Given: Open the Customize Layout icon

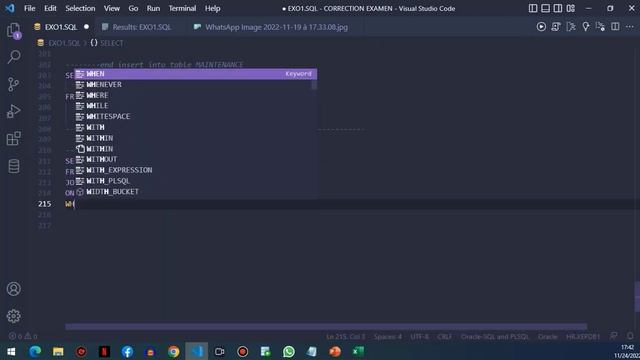Looking at the screenshot, I should coord(571,8).
